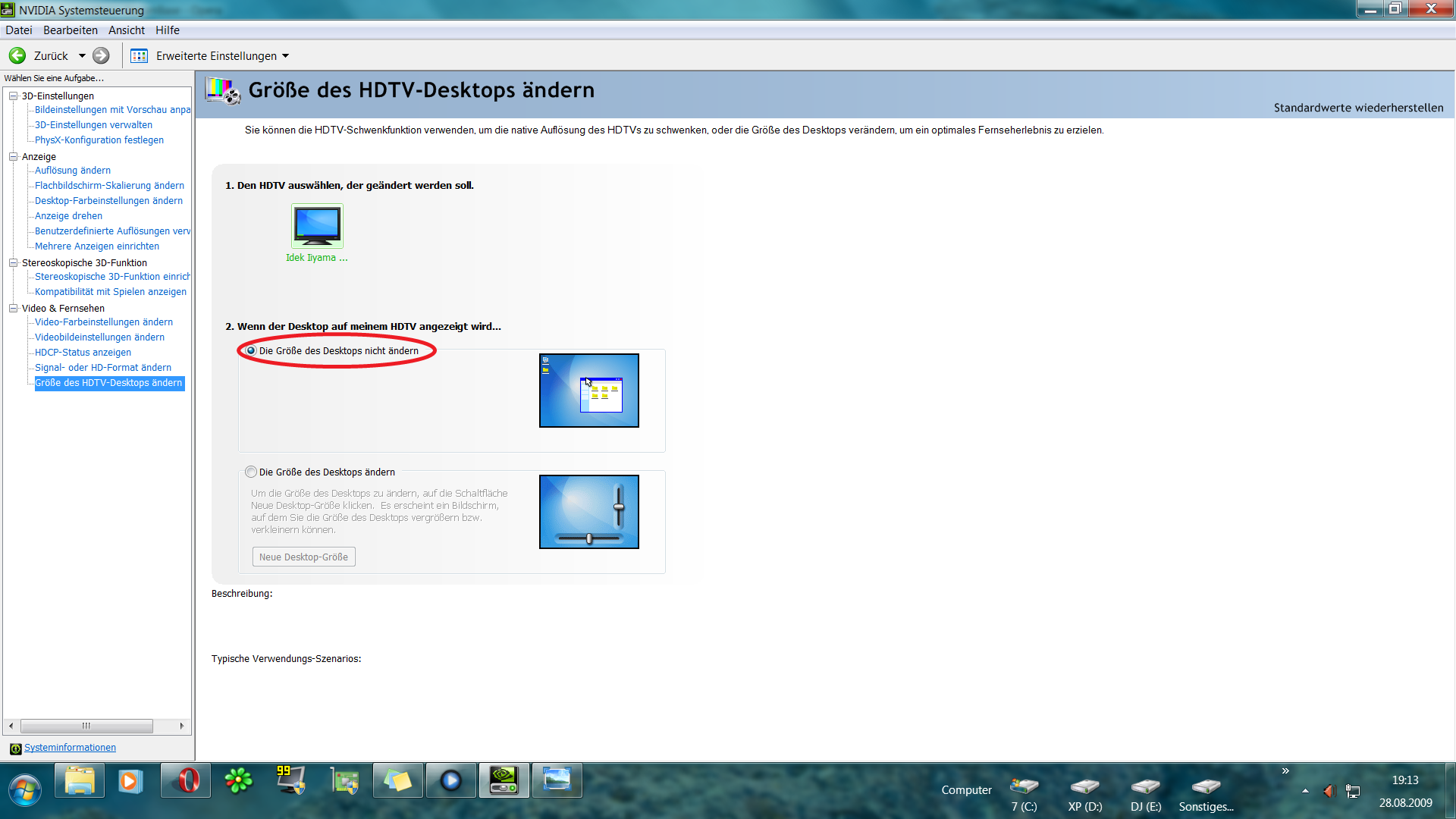Open the Bearbeiten menu
The width and height of the screenshot is (1456, 819).
click(x=71, y=30)
